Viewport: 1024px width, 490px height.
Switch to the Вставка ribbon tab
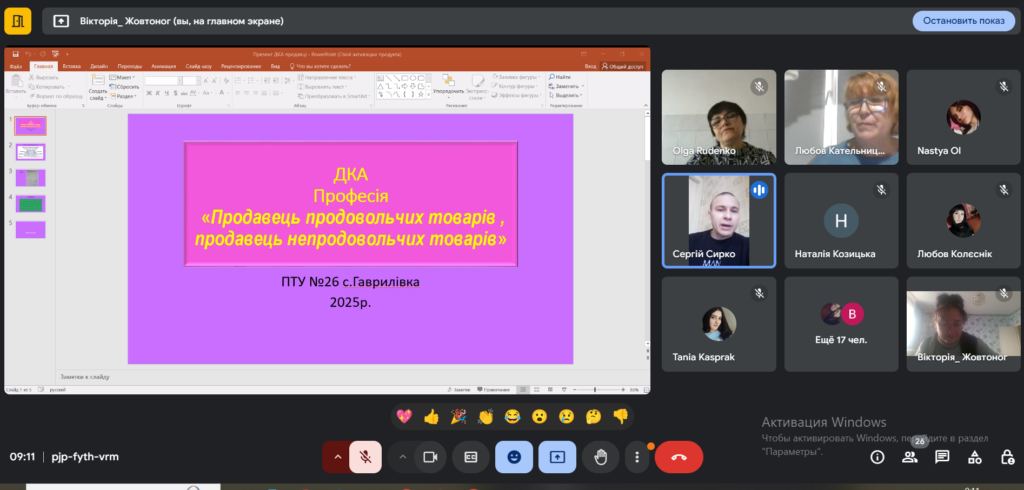pyautogui.click(x=71, y=66)
